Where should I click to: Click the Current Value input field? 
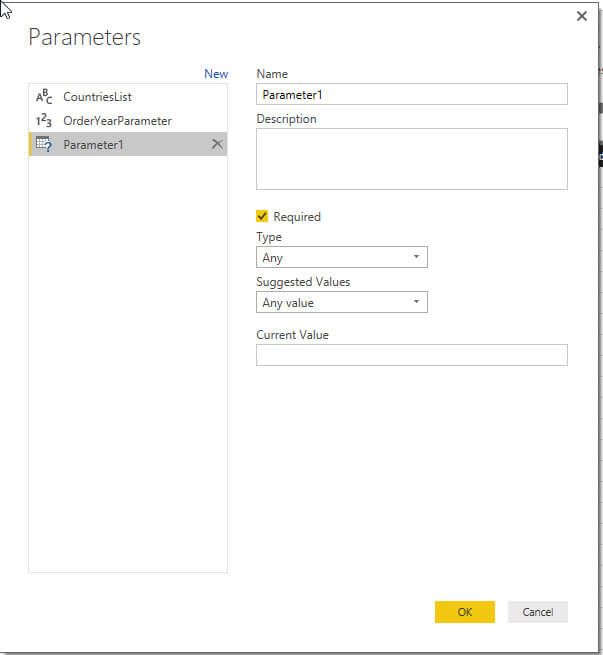click(x=411, y=355)
